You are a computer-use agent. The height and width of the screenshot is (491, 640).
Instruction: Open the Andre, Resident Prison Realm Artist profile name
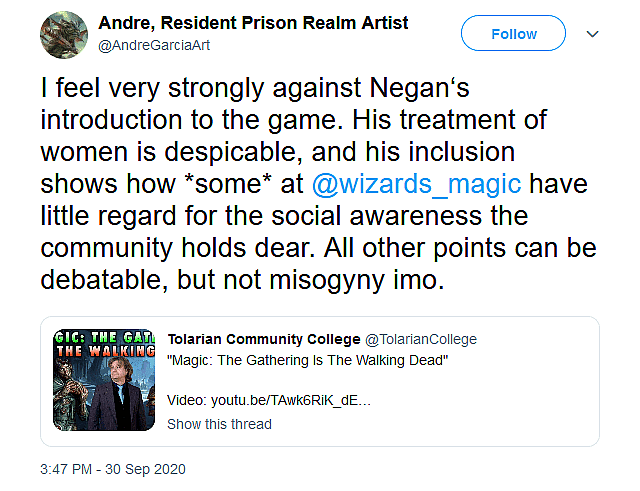[253, 23]
